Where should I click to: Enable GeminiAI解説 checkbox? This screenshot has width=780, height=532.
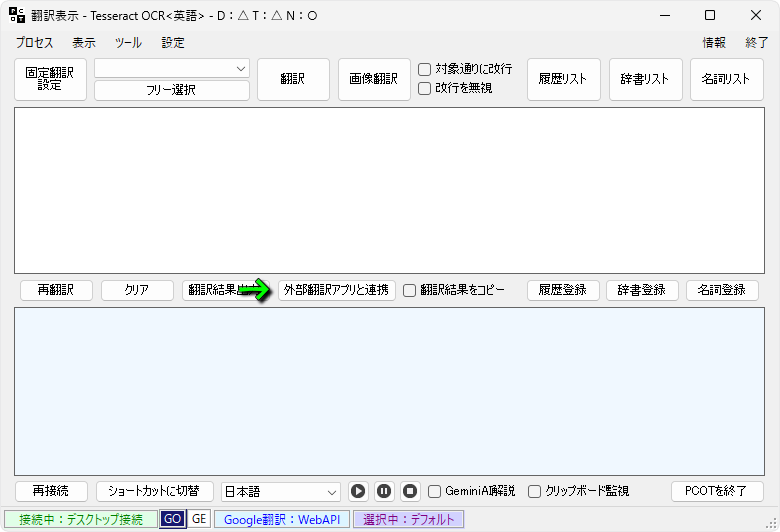(435, 491)
